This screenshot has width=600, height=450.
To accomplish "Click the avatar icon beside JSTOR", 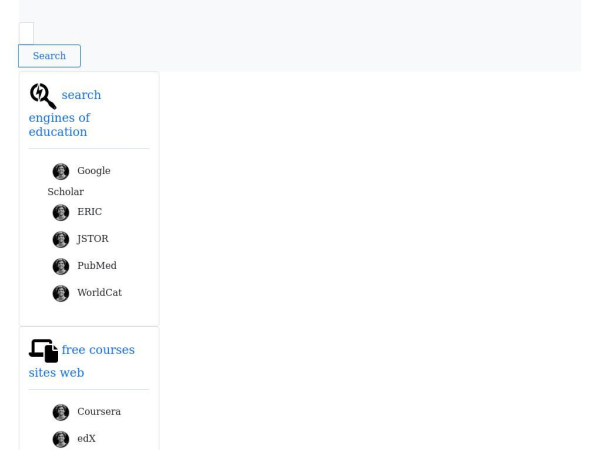I will [x=61, y=240].
